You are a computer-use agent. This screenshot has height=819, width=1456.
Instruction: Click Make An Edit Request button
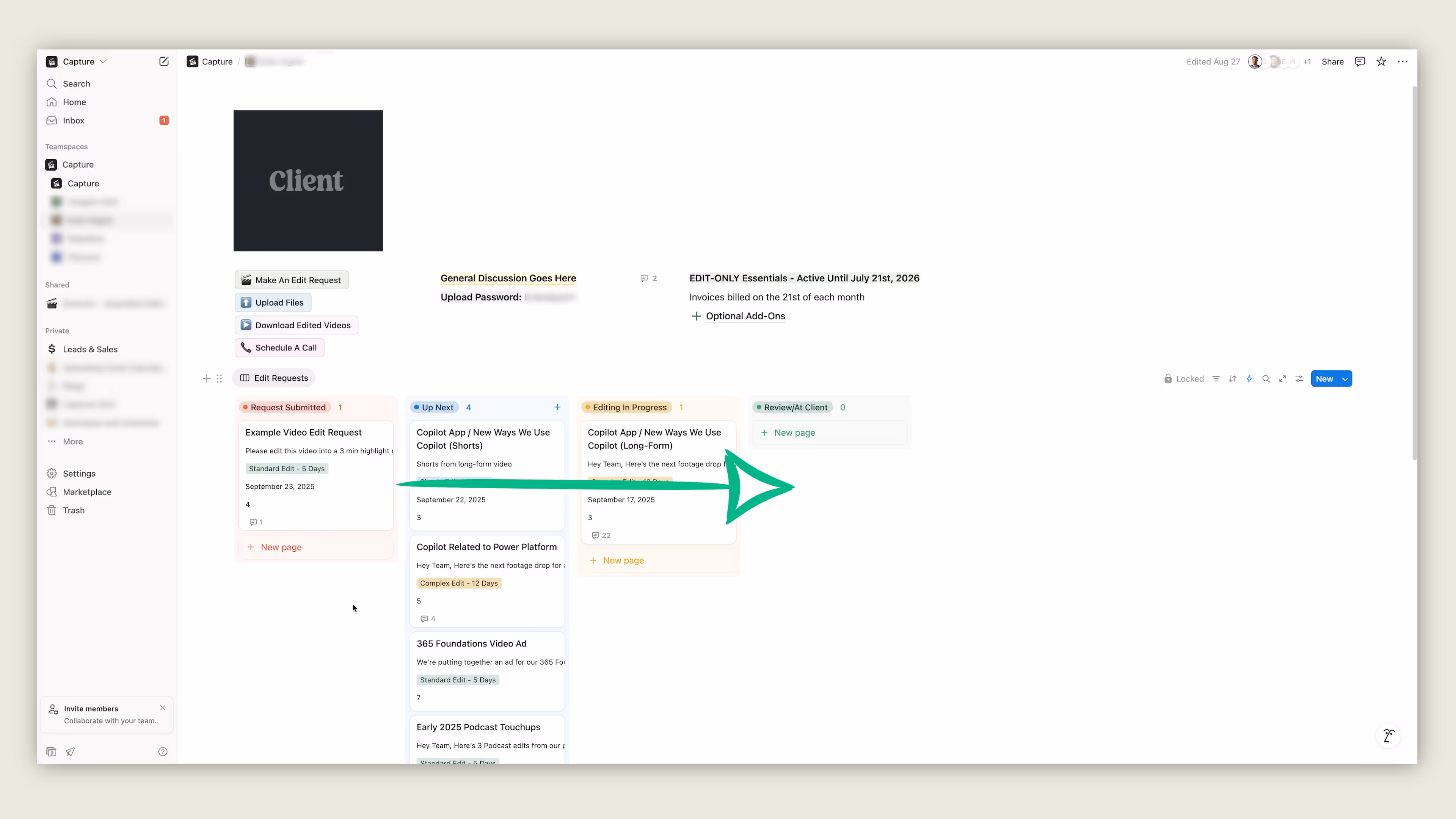pyautogui.click(x=292, y=280)
